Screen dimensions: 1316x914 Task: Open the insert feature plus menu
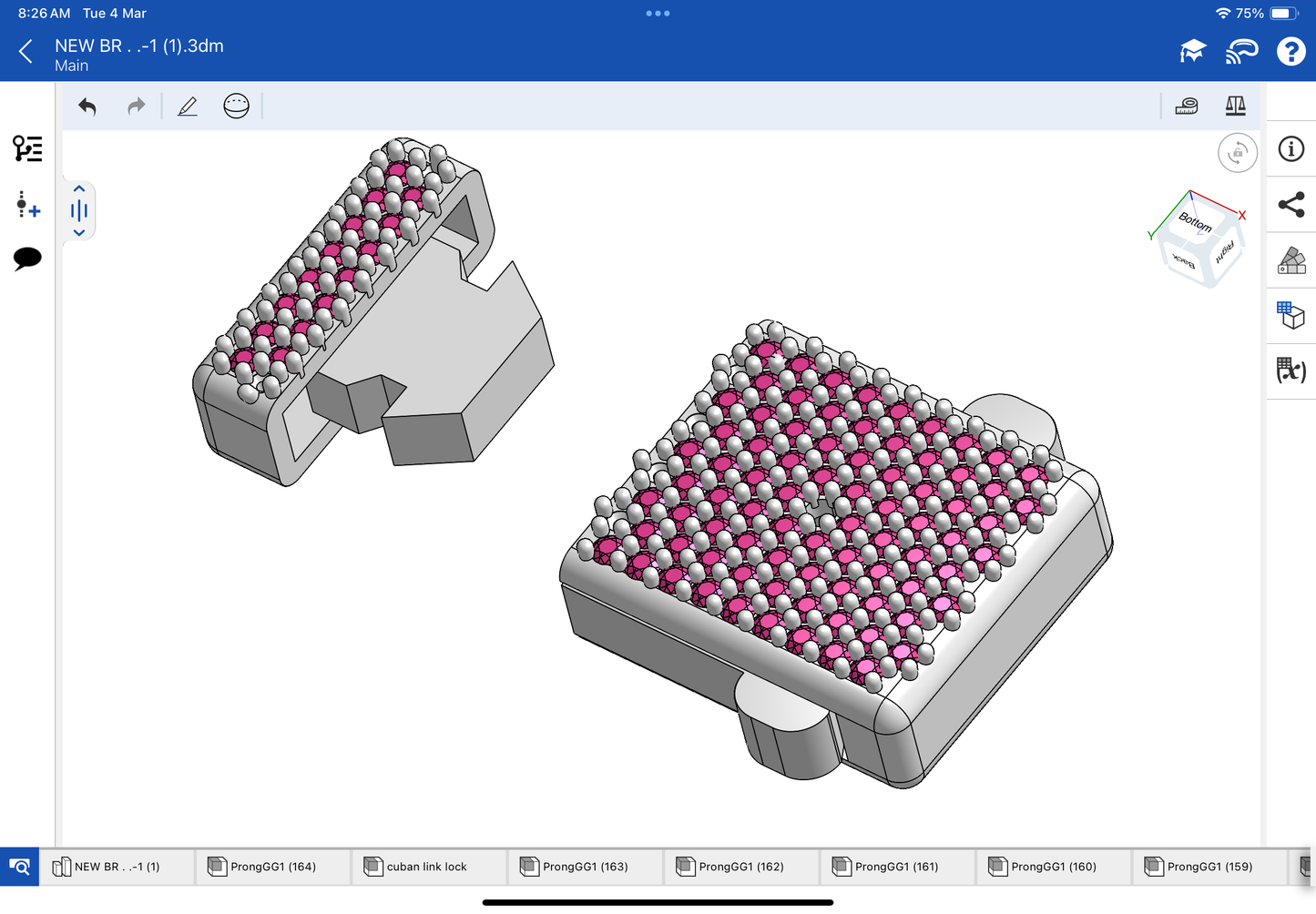pyautogui.click(x=27, y=205)
